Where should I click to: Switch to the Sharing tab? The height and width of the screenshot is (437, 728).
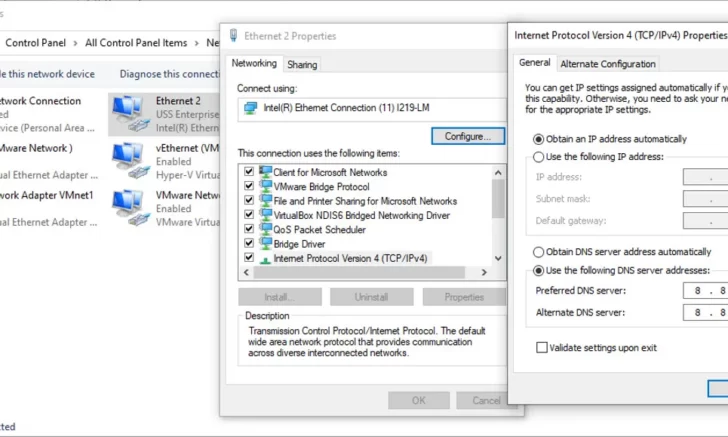click(x=302, y=65)
